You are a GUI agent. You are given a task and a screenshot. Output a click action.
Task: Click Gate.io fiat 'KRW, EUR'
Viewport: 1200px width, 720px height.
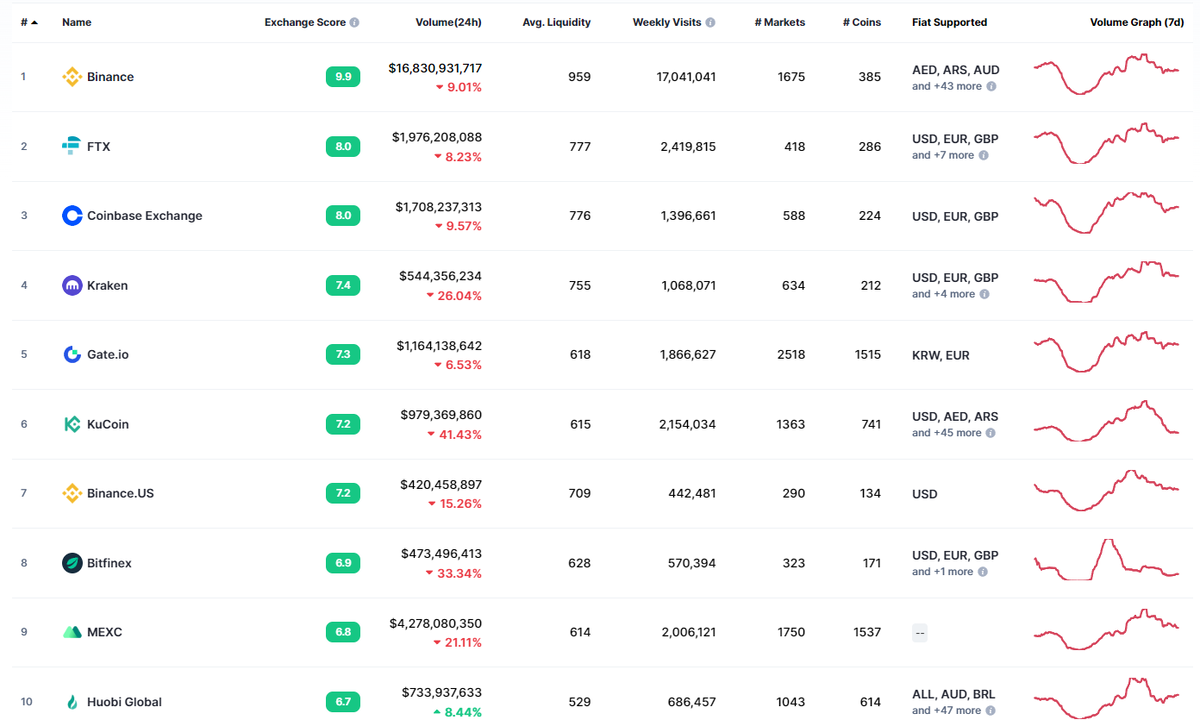click(941, 355)
